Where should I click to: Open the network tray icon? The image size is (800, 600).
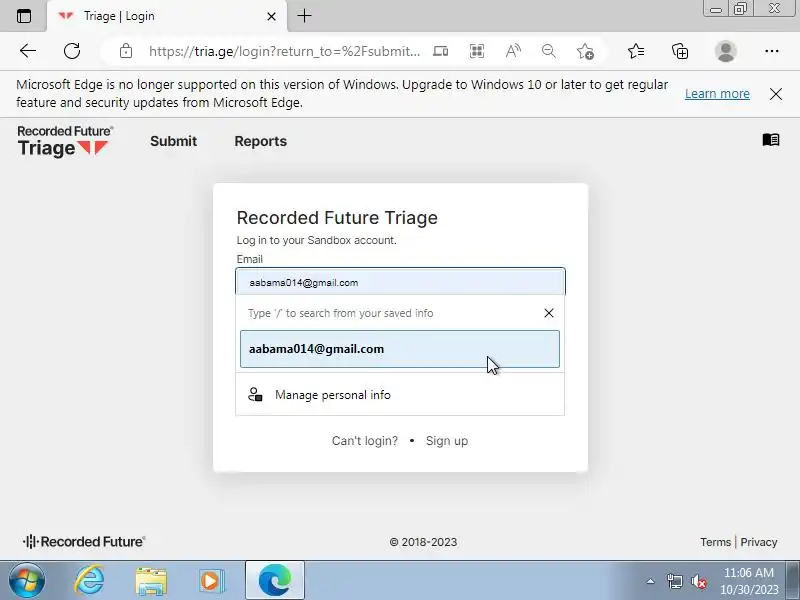tap(674, 581)
